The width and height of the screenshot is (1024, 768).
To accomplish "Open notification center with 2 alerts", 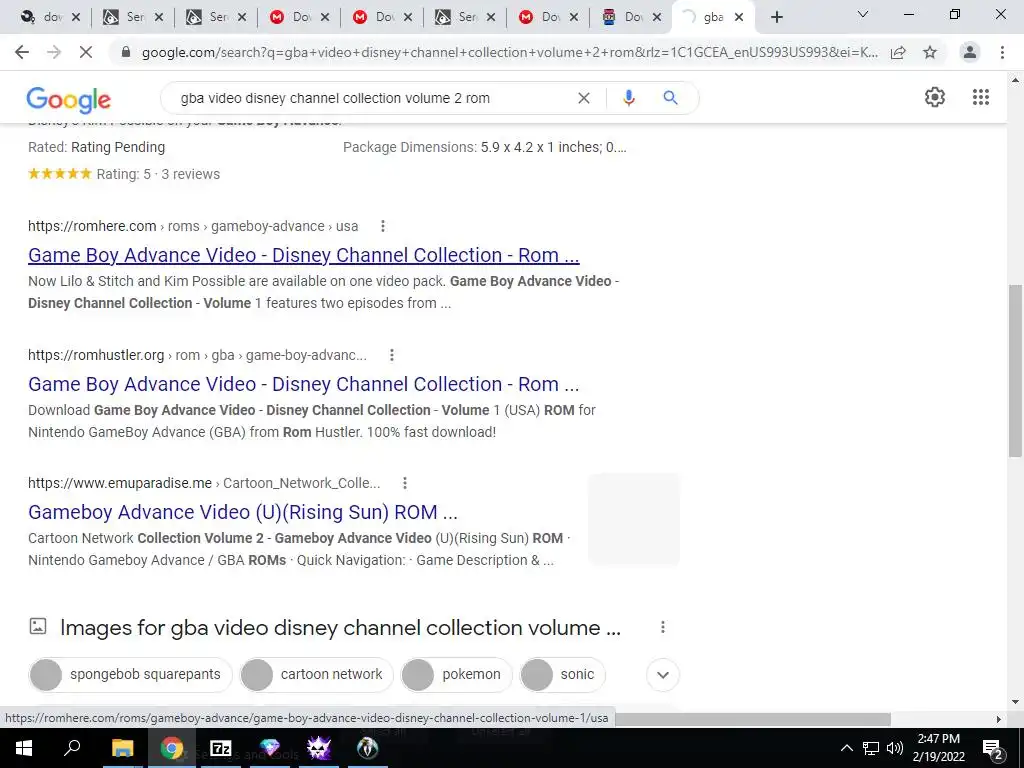I will point(993,748).
